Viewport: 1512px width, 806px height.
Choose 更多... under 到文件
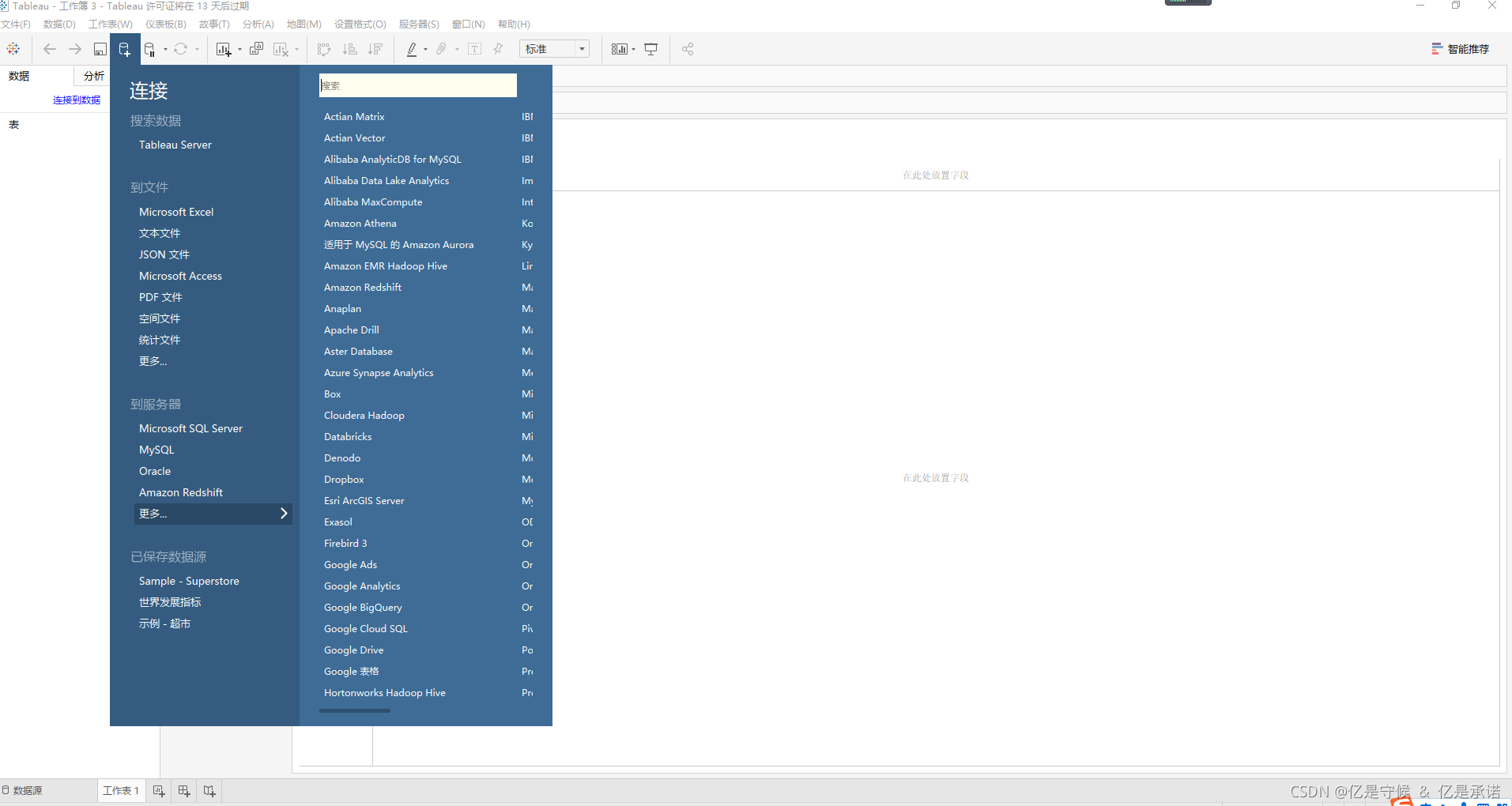click(x=153, y=361)
